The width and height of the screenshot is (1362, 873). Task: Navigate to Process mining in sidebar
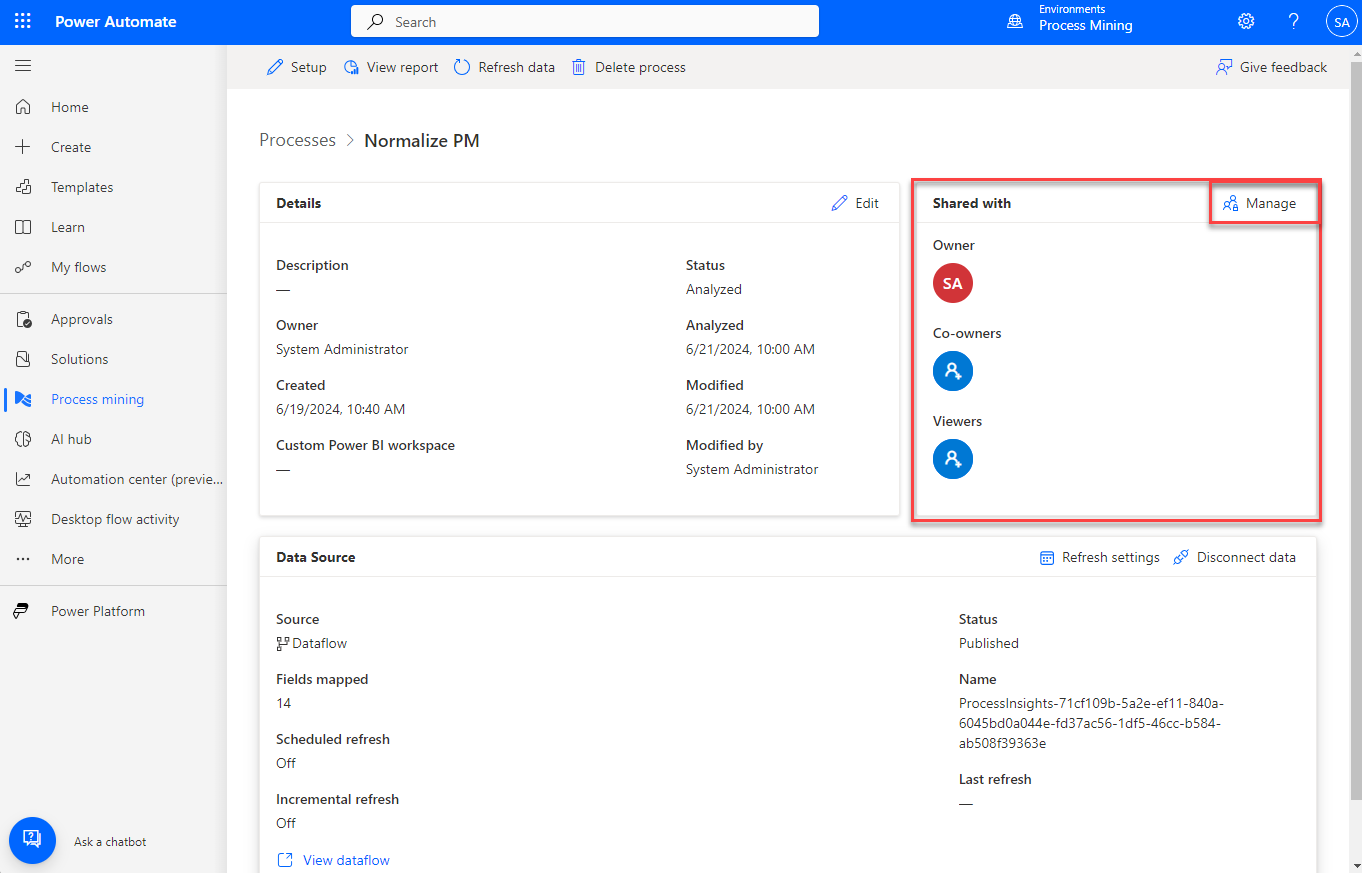click(97, 399)
